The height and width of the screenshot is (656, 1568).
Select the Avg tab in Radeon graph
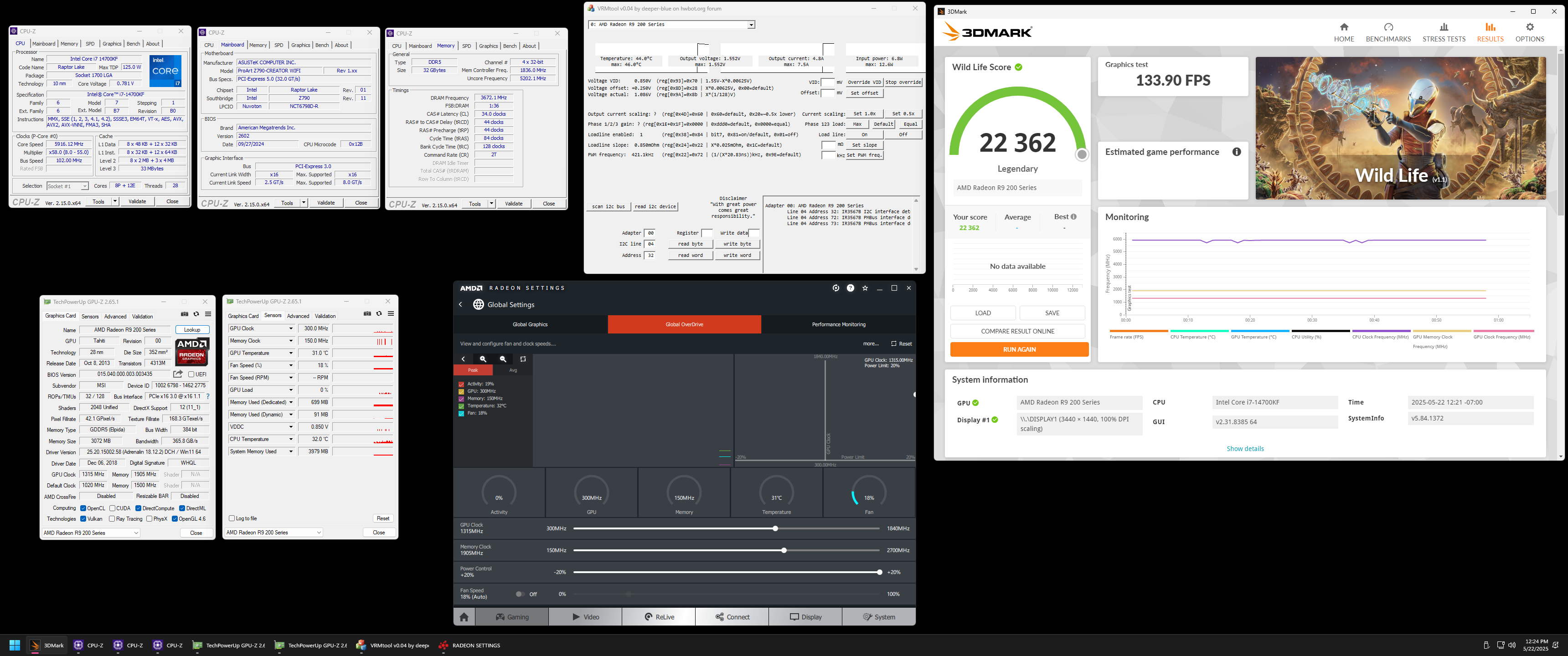click(x=512, y=370)
